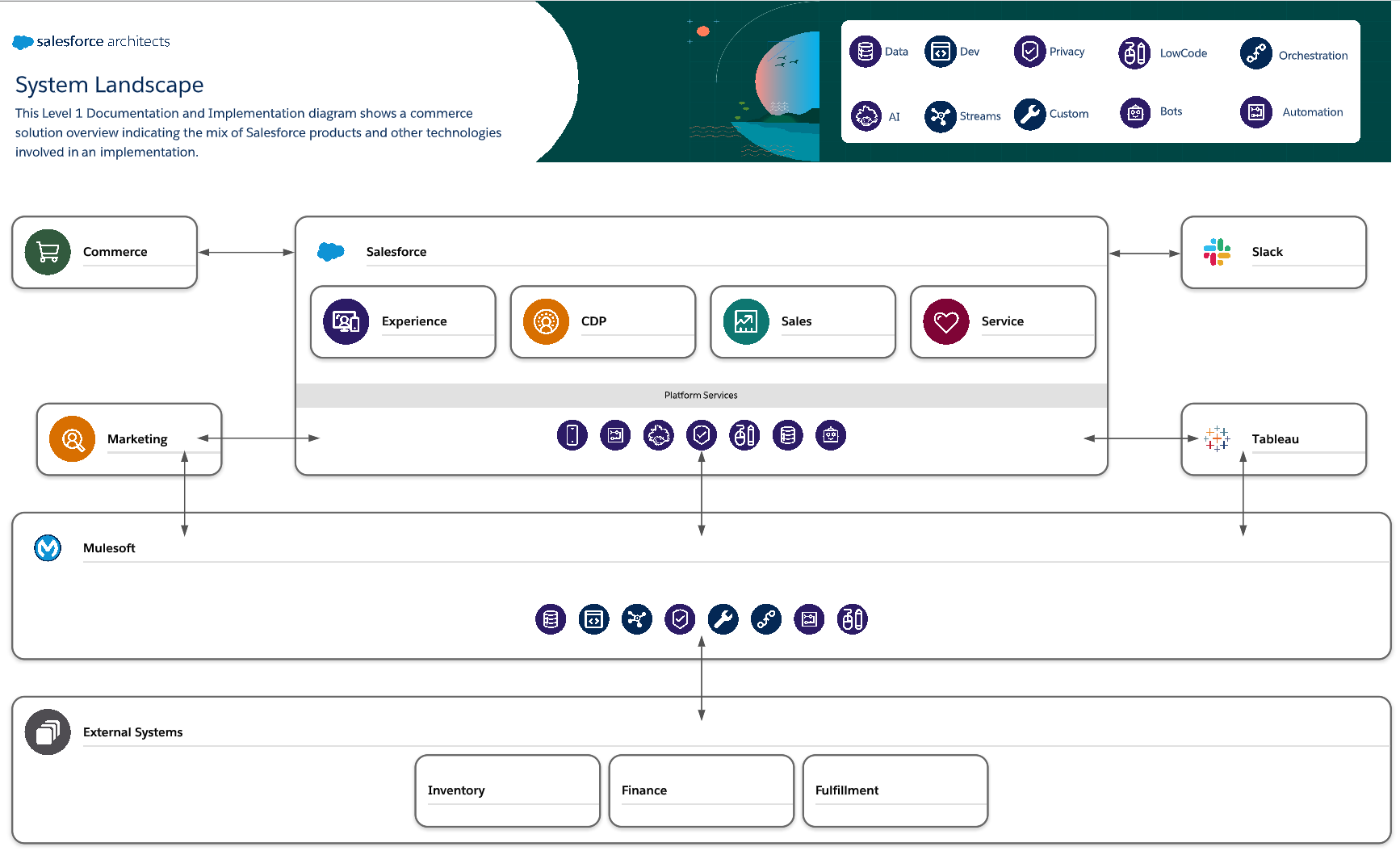Click the Service heart icon

tap(945, 321)
